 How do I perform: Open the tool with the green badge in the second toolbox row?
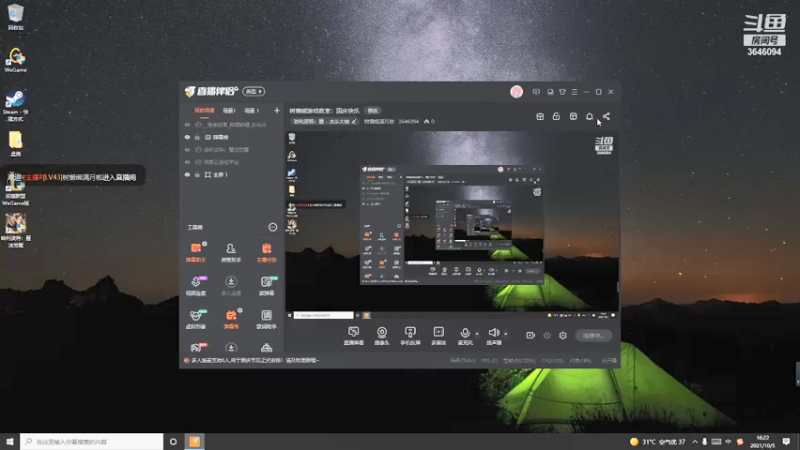pyautogui.click(x=266, y=286)
